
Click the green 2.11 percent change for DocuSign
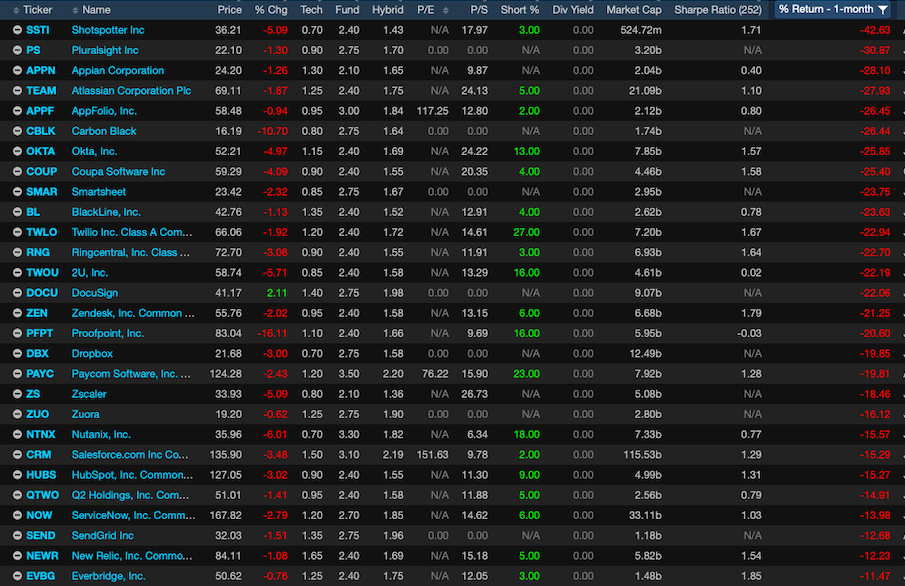coord(277,293)
